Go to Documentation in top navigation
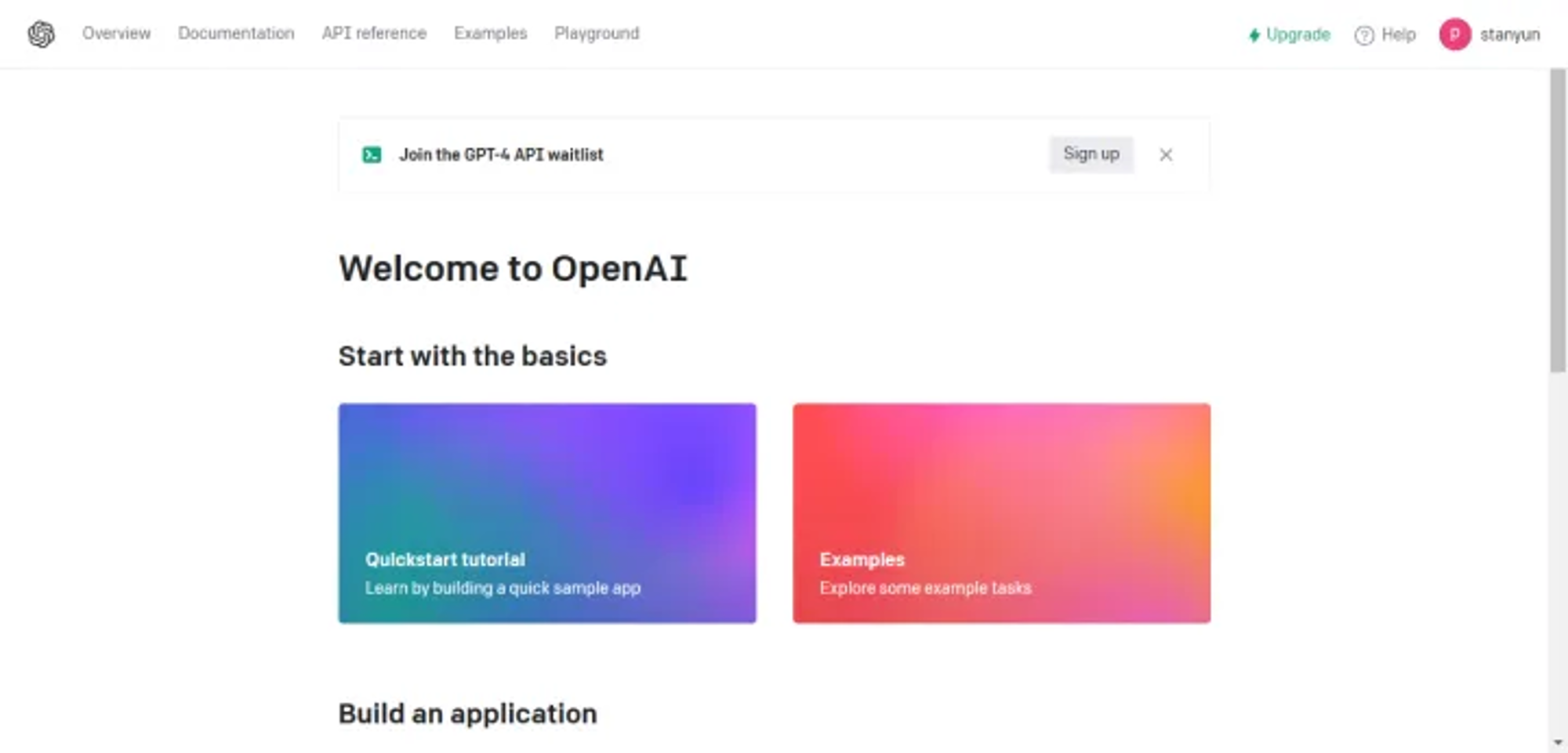This screenshot has width=1568, height=753. click(236, 34)
